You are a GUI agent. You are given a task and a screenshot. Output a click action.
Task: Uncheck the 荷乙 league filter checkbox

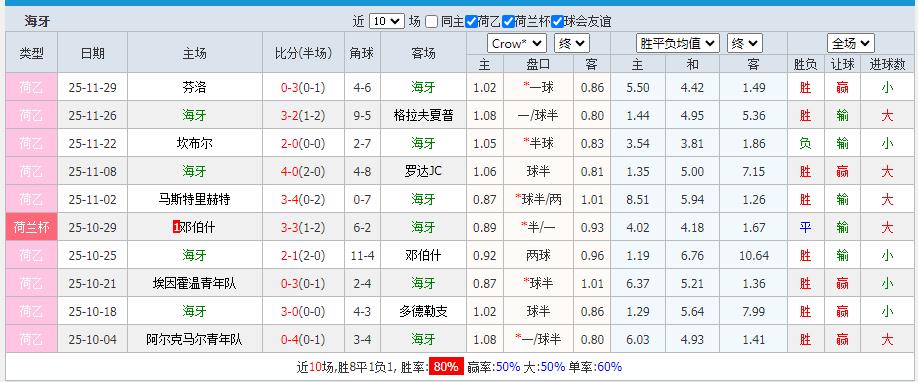coord(472,22)
